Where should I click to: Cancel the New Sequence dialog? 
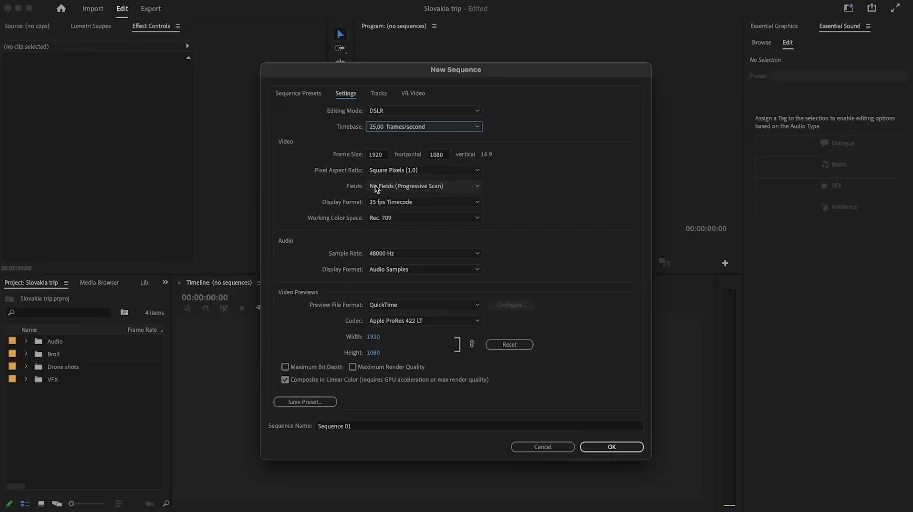pos(543,447)
